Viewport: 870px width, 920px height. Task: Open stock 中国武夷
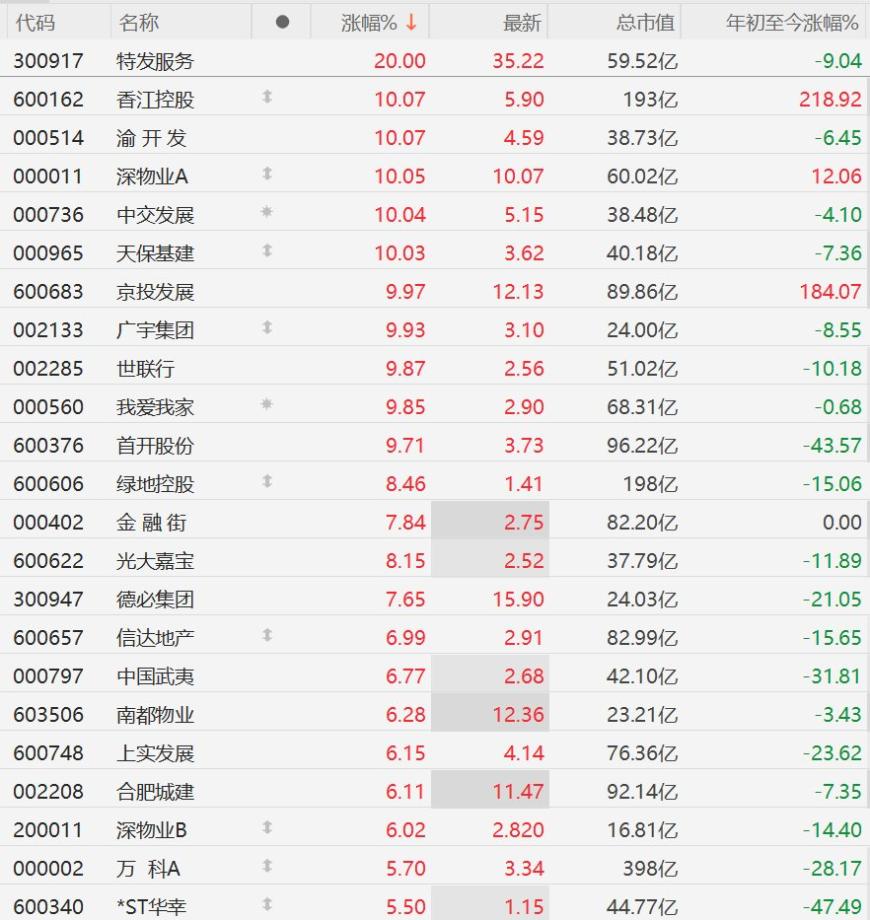coord(155,676)
